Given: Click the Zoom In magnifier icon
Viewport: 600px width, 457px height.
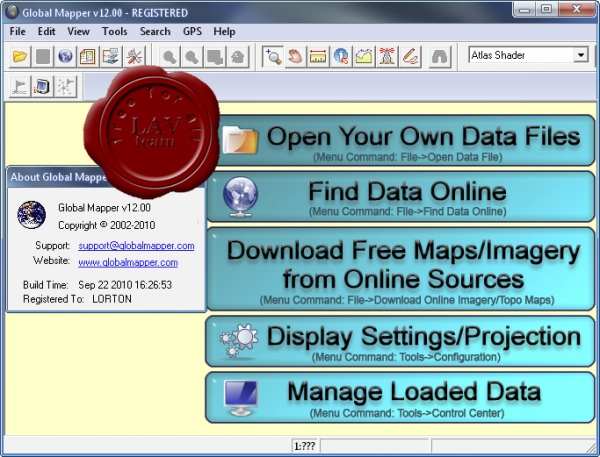Looking at the screenshot, I should (169, 57).
